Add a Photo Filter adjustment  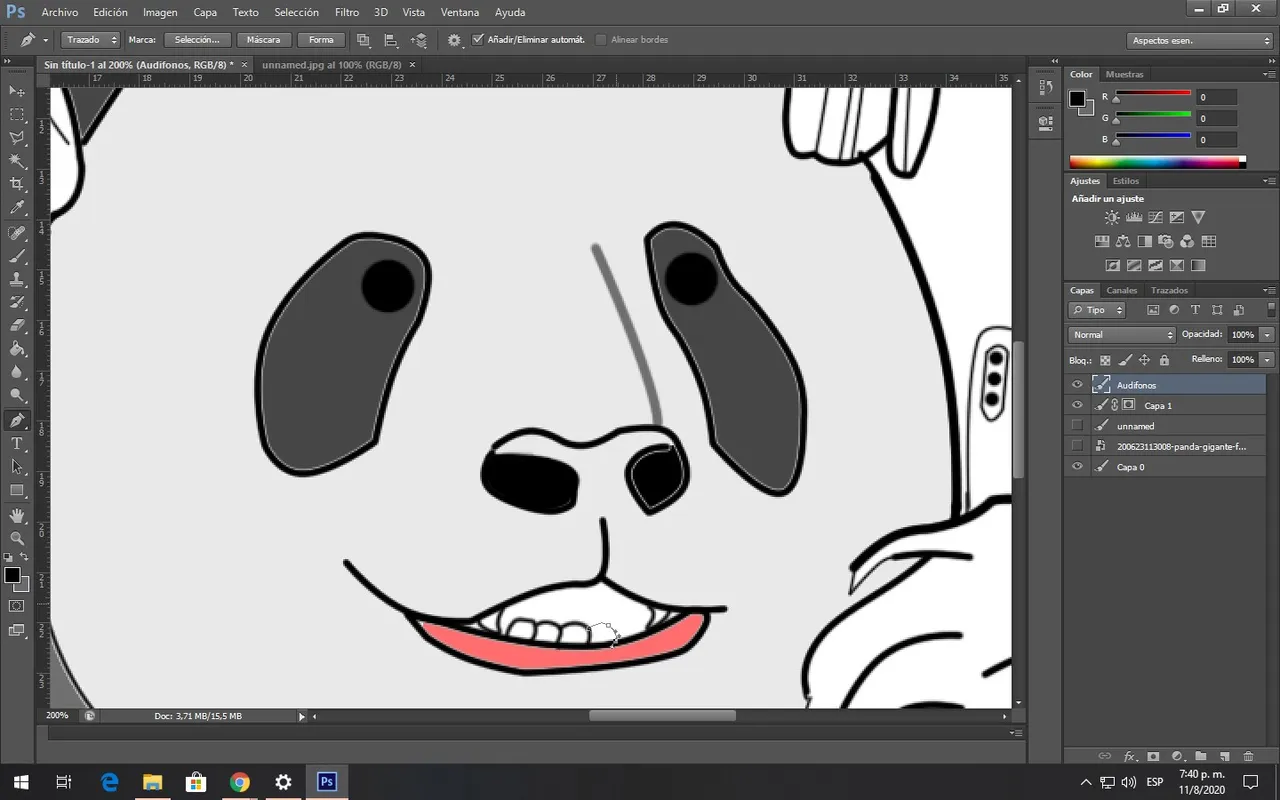(1166, 241)
